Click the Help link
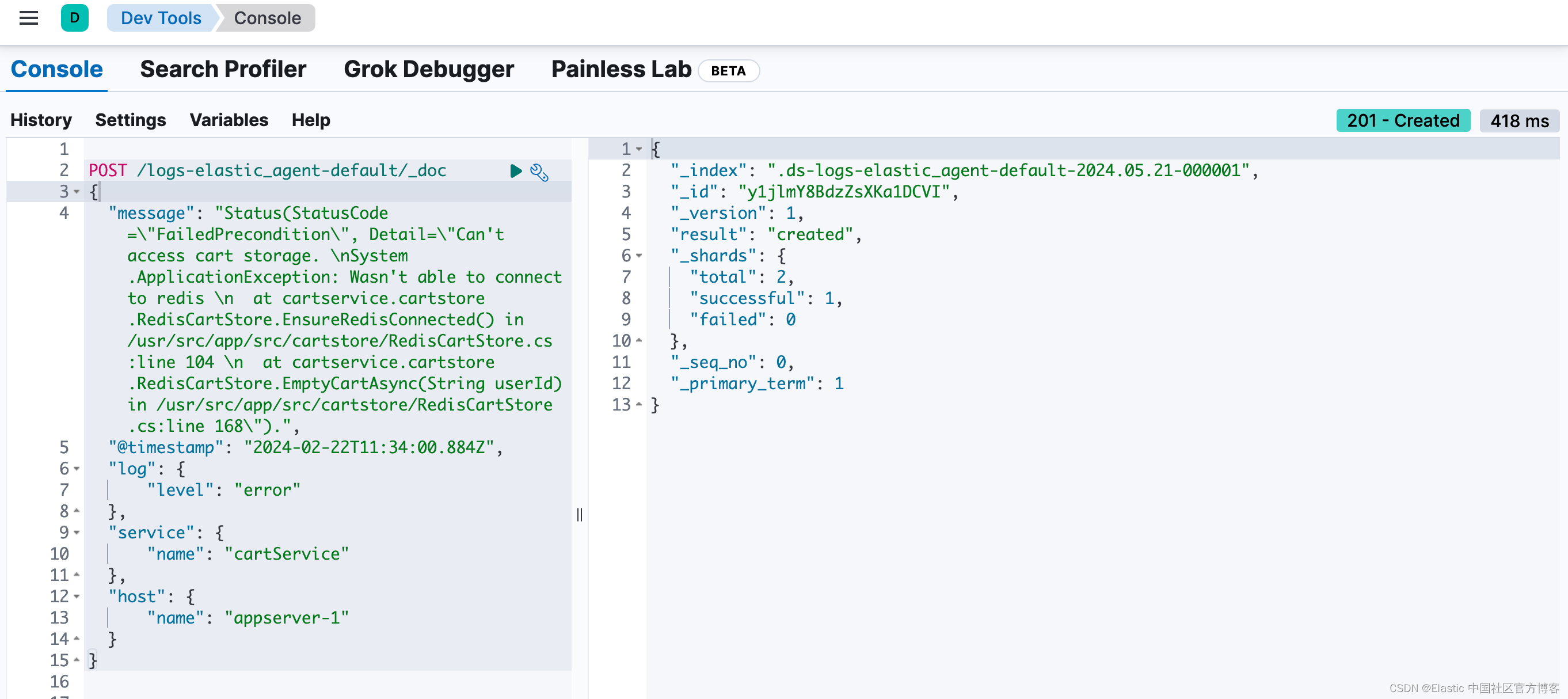This screenshot has width=1568, height=699. 310,120
